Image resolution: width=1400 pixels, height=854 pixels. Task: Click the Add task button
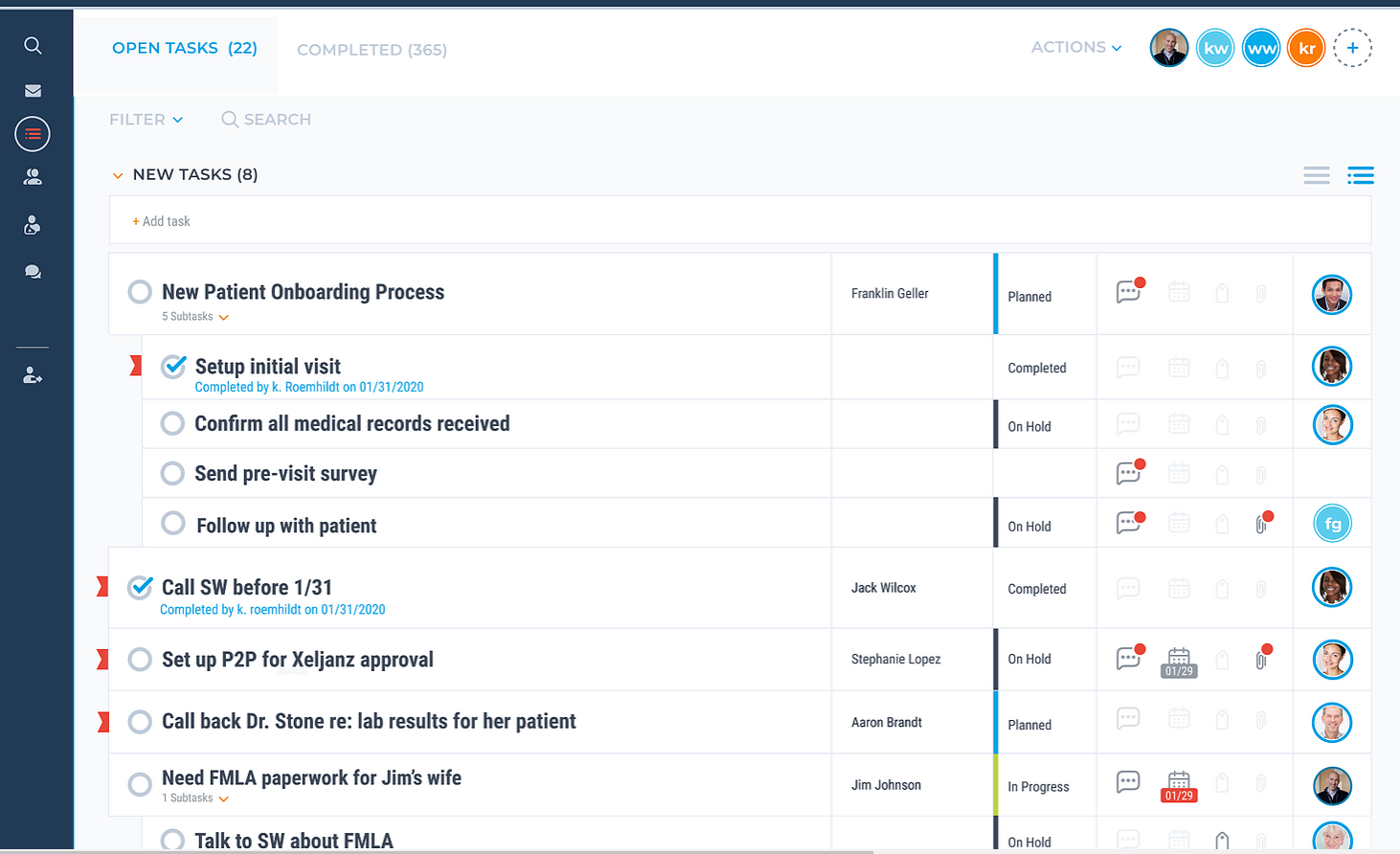(162, 221)
